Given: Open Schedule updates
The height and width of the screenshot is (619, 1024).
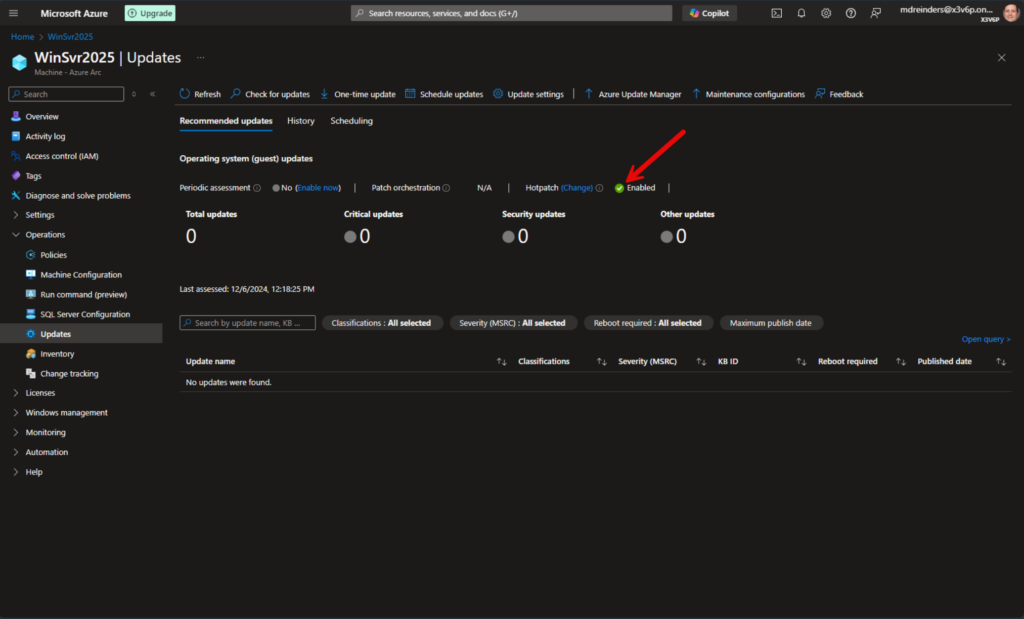Looking at the screenshot, I should [444, 94].
